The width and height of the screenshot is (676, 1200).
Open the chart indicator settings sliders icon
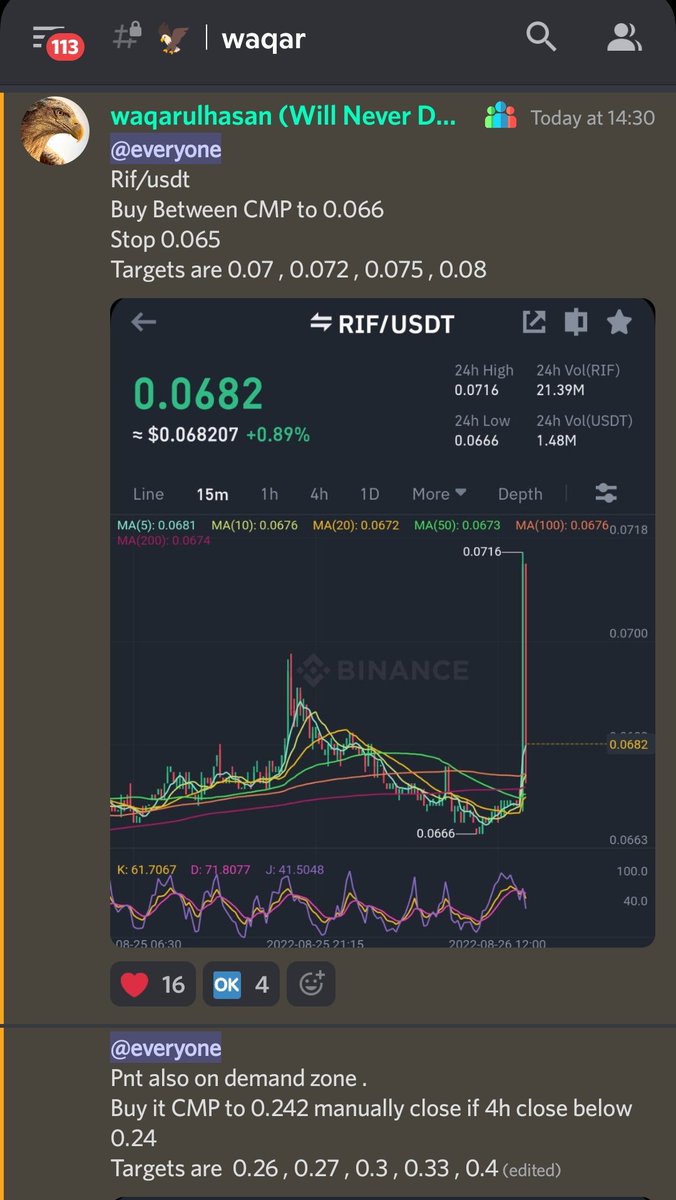606,493
